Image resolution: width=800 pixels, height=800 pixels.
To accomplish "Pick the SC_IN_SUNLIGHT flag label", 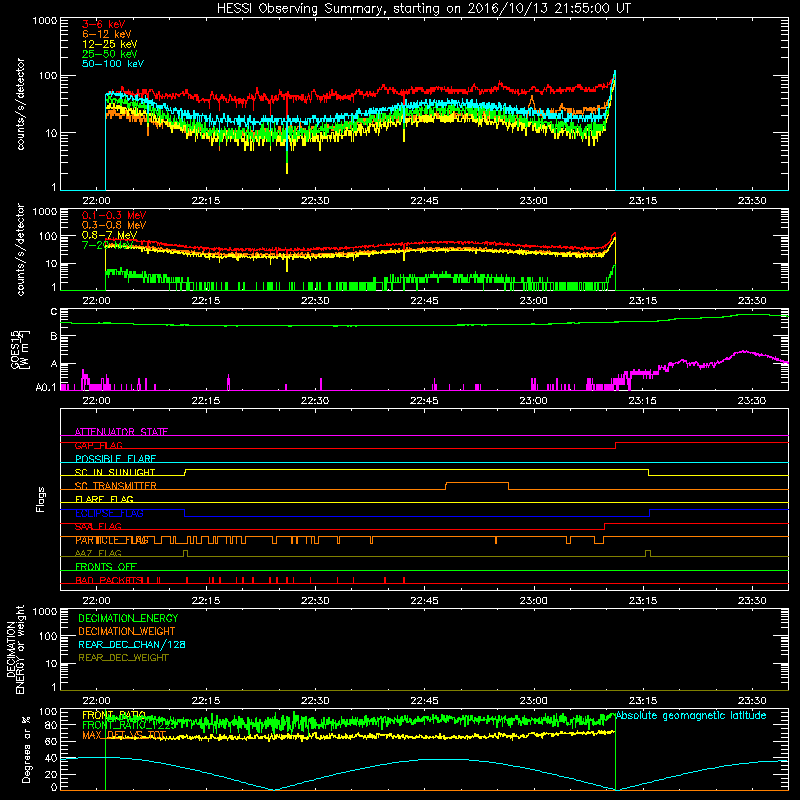I will coord(115,472).
